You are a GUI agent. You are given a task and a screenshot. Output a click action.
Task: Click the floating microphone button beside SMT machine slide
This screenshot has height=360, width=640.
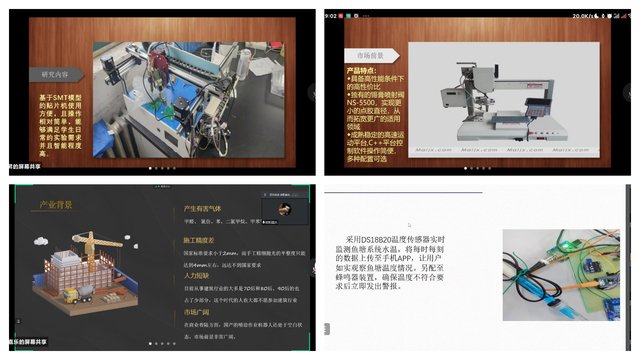point(312,93)
